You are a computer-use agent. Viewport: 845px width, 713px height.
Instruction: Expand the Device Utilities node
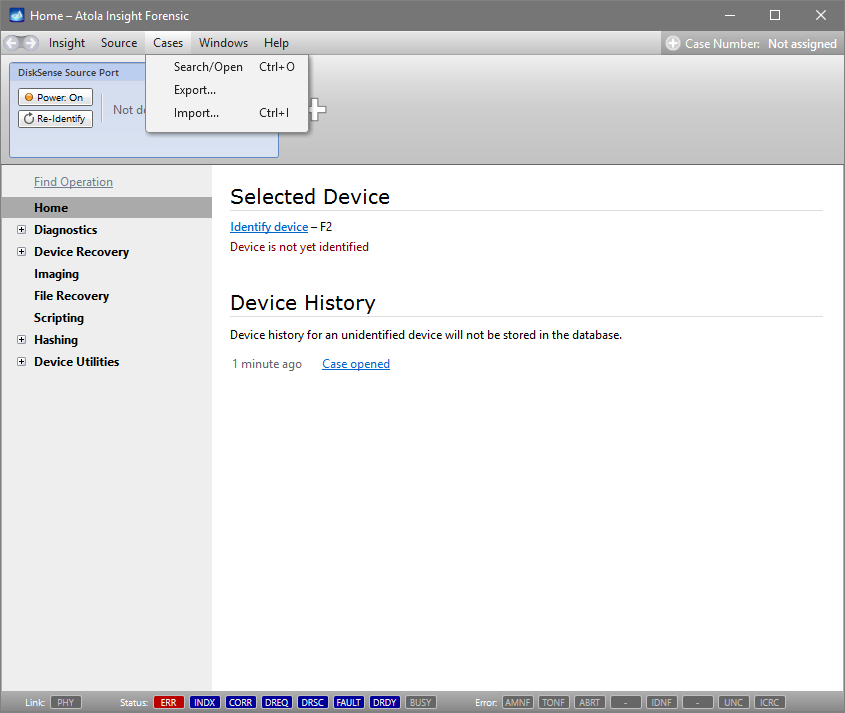click(x=22, y=362)
